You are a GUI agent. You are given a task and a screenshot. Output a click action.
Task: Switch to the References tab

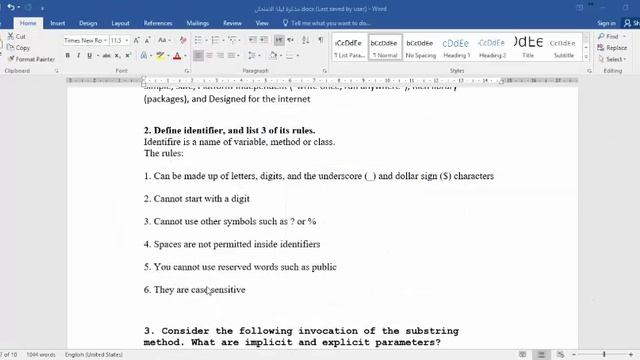click(x=158, y=23)
